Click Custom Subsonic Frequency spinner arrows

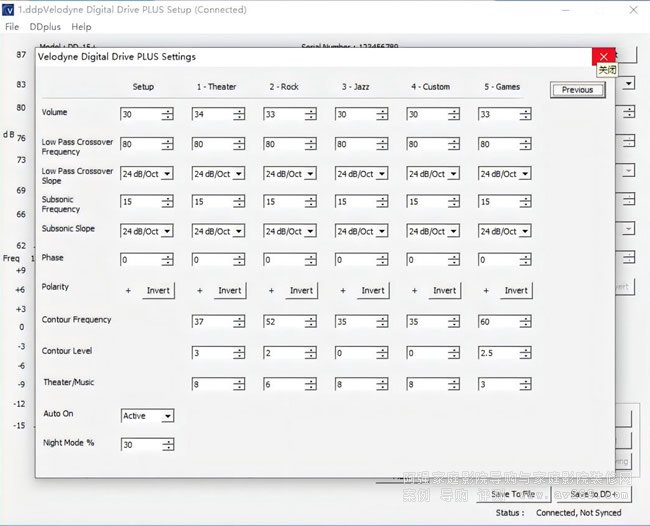(x=453, y=203)
